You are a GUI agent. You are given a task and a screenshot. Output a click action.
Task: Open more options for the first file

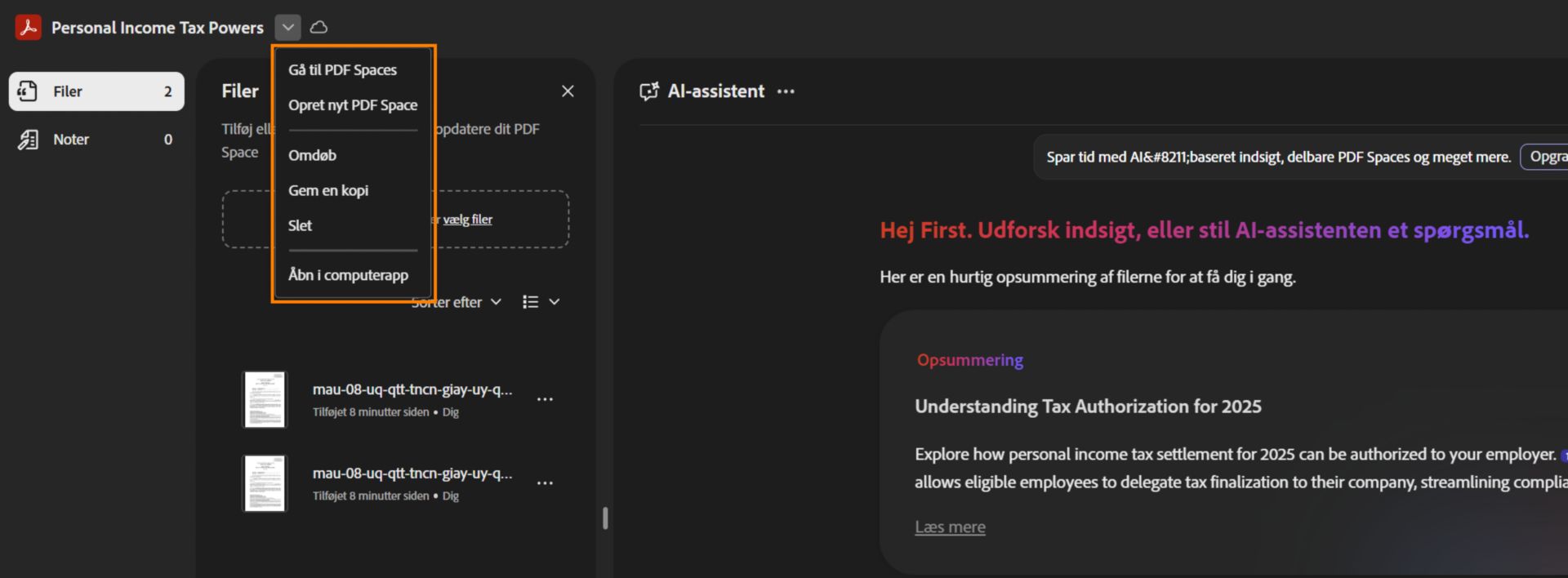point(545,399)
